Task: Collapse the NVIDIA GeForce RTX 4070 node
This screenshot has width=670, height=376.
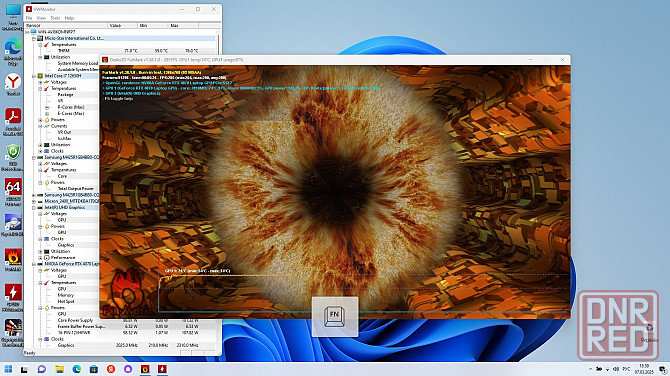Action: tap(34, 264)
